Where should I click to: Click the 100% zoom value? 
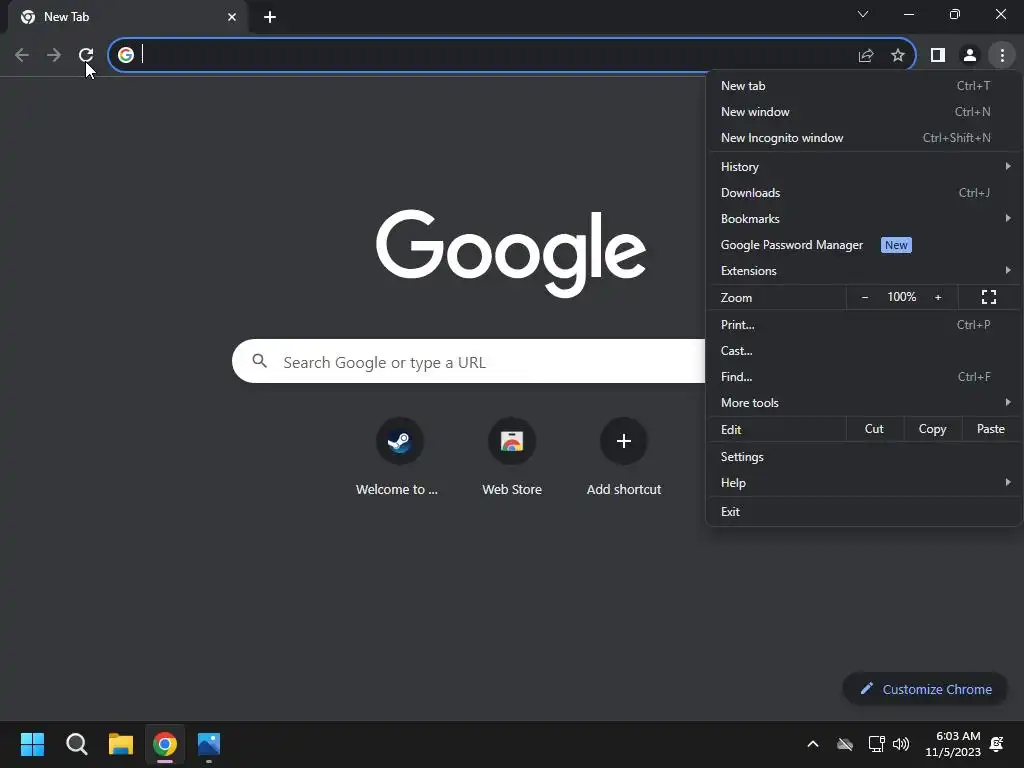coord(901,297)
